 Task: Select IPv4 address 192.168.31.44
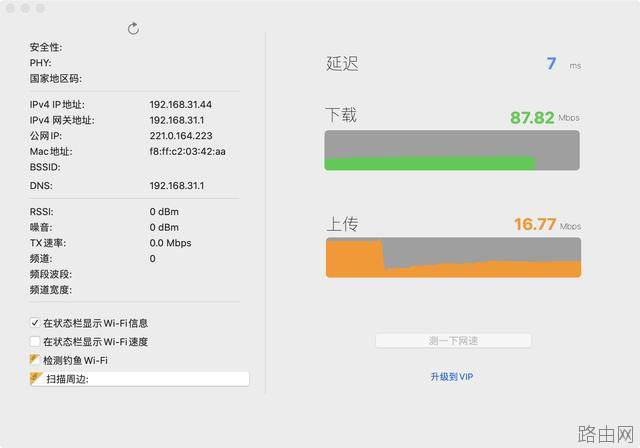click(180, 104)
